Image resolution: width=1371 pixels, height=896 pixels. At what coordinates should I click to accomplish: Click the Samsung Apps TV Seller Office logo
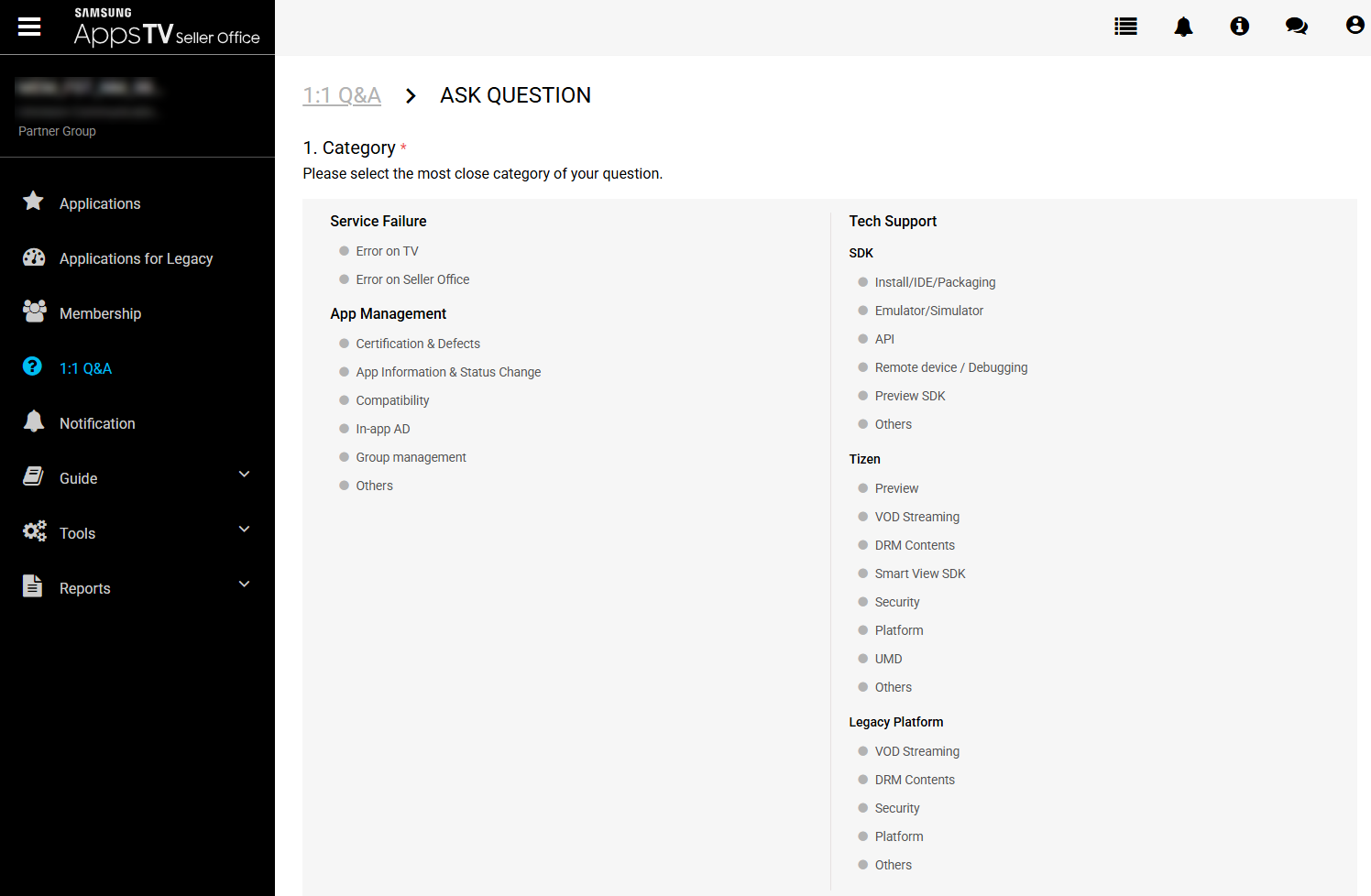167,27
